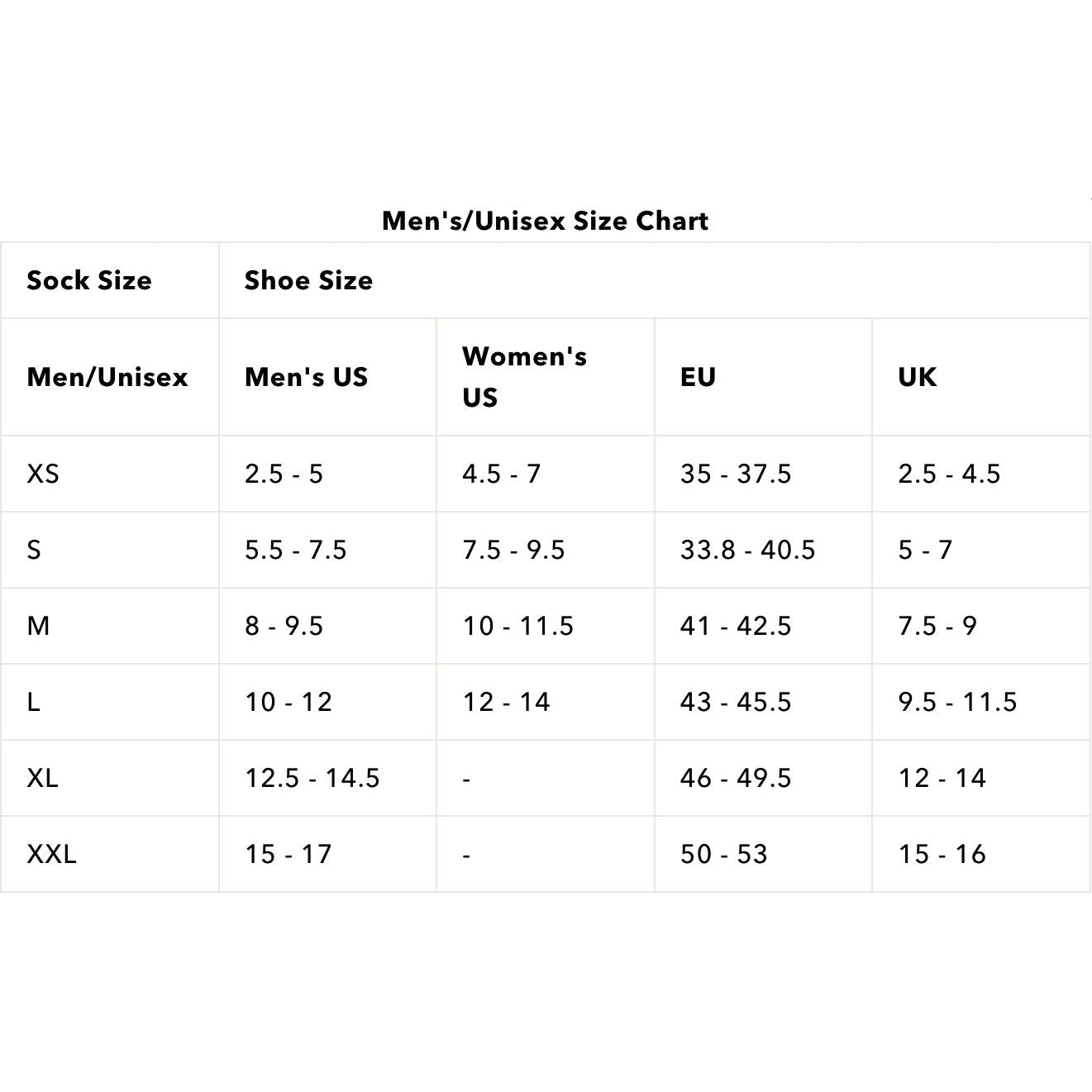The height and width of the screenshot is (1092, 1092).
Task: Click the Men's/Unisex Size Chart title
Action: point(545,221)
